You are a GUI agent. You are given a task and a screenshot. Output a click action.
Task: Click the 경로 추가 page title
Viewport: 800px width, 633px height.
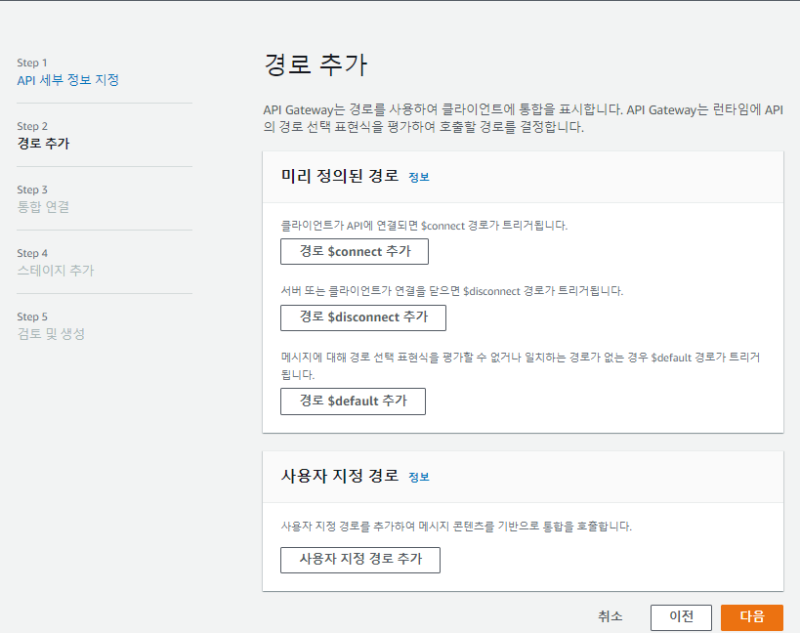point(315,66)
